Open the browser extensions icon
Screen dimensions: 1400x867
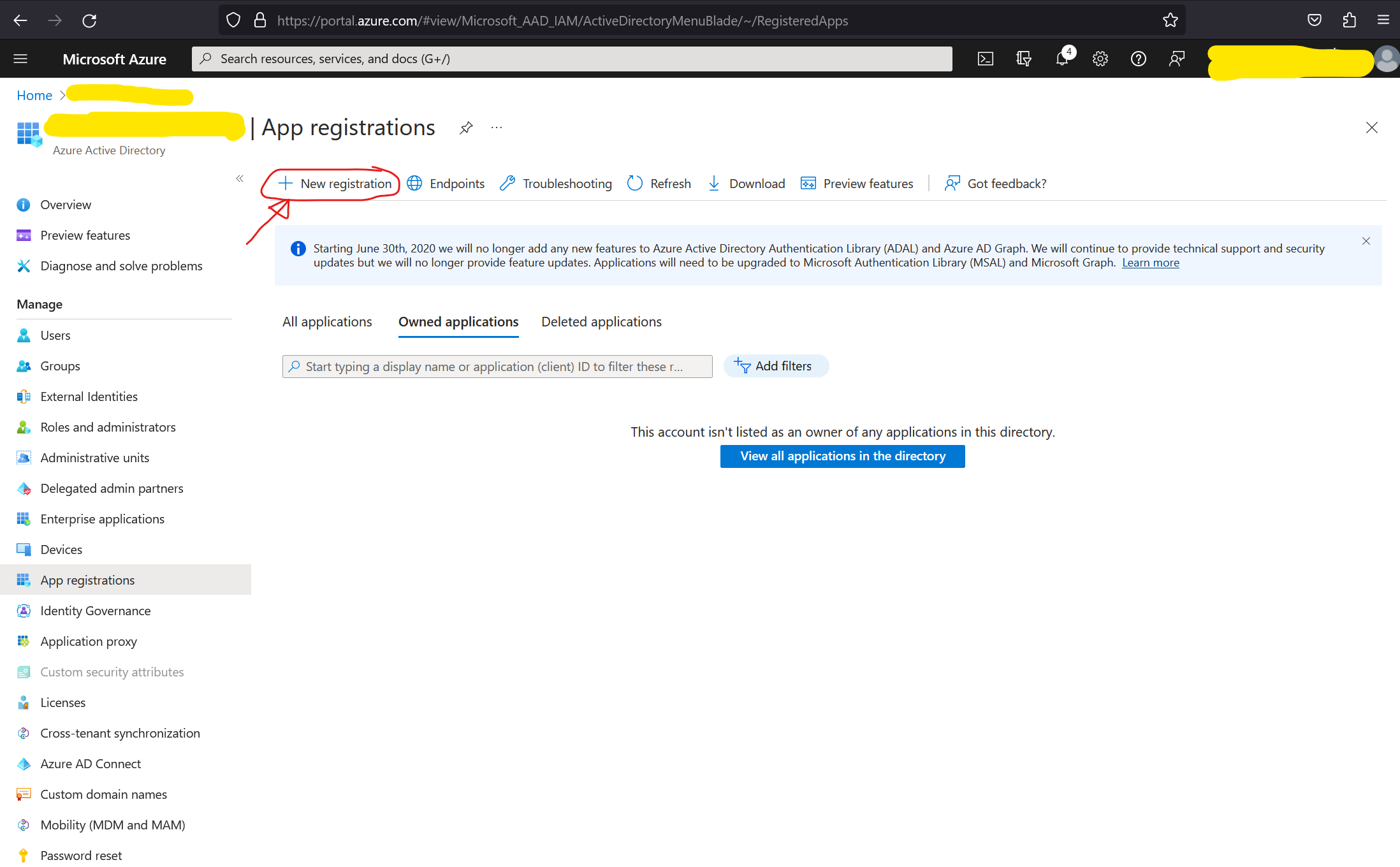tap(1349, 20)
